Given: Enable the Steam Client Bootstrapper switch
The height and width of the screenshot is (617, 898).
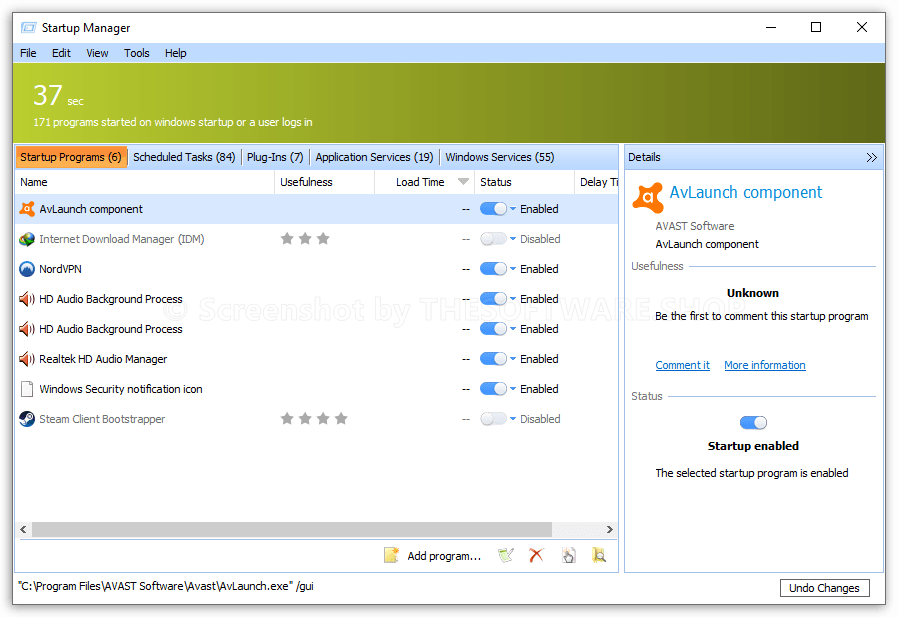Looking at the screenshot, I should [493, 419].
